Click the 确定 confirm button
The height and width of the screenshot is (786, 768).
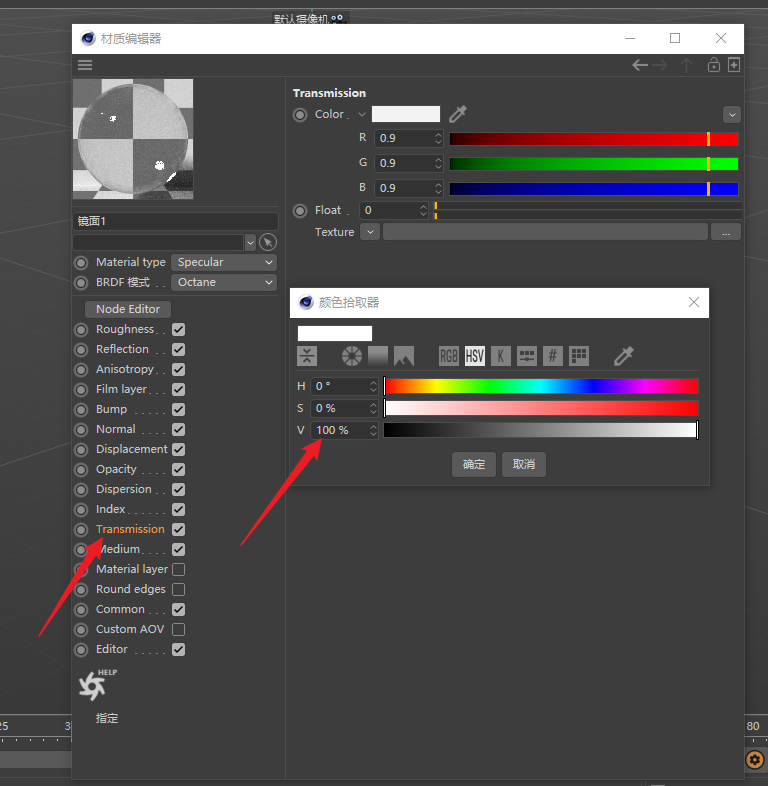tap(474, 464)
